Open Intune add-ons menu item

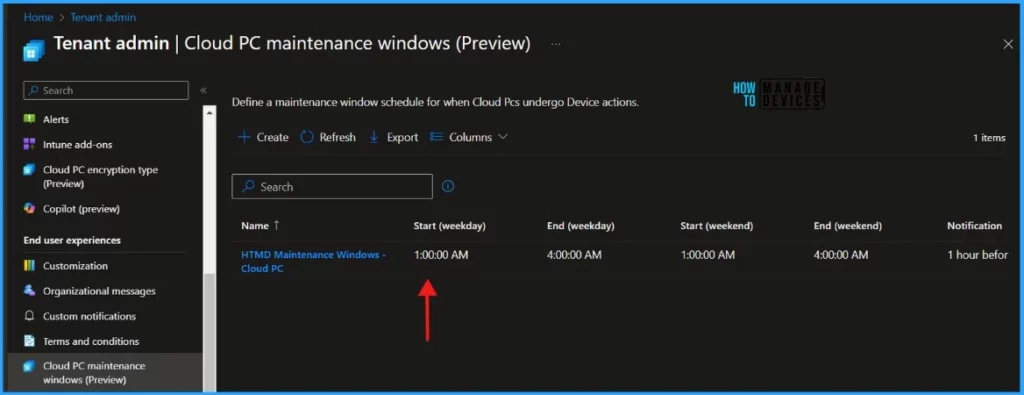point(78,144)
